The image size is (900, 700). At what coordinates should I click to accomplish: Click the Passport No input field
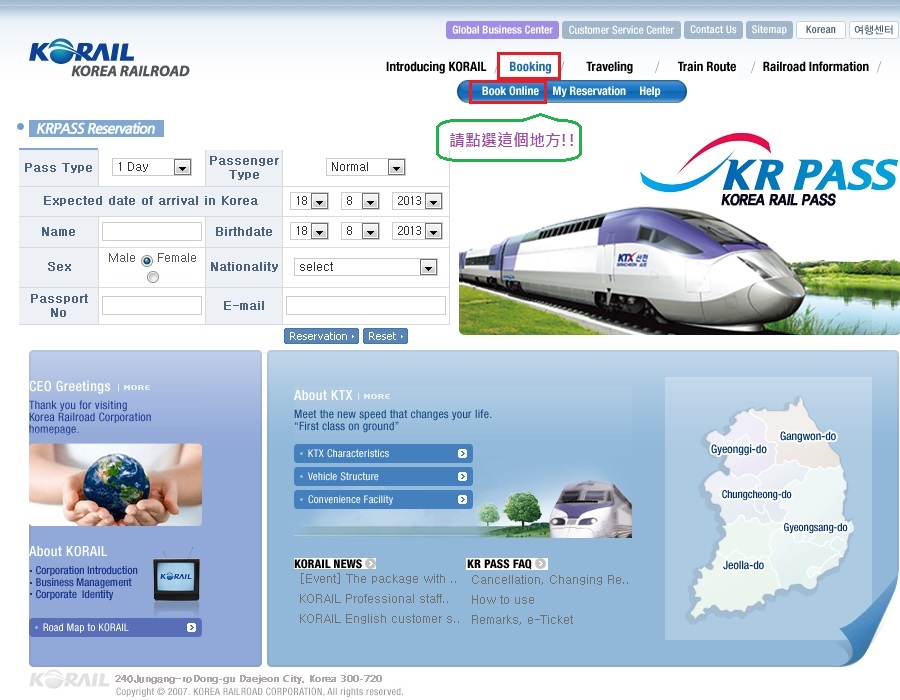pyautogui.click(x=152, y=305)
